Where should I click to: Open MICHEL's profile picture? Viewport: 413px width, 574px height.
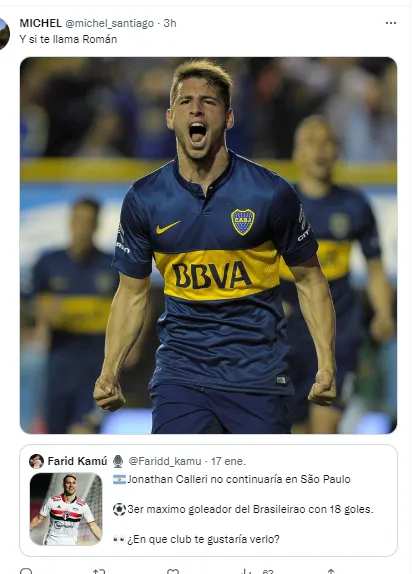(x=4, y=34)
